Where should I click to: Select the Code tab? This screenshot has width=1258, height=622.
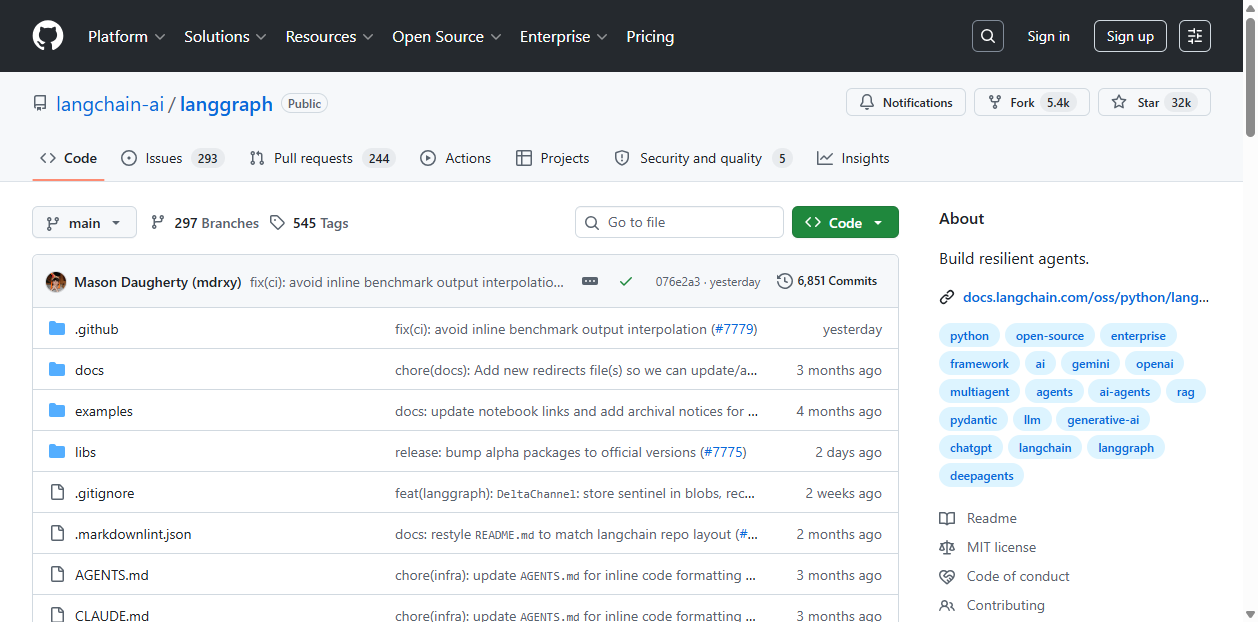click(x=68, y=158)
